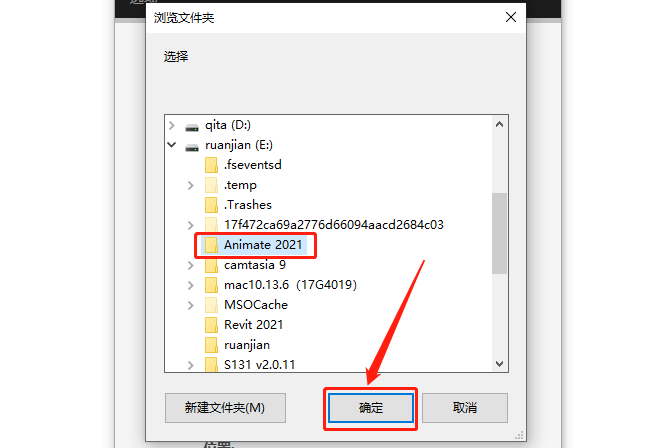Select the ruanjian (E:) drive icon
This screenshot has height=448, width=654.
click(x=192, y=147)
